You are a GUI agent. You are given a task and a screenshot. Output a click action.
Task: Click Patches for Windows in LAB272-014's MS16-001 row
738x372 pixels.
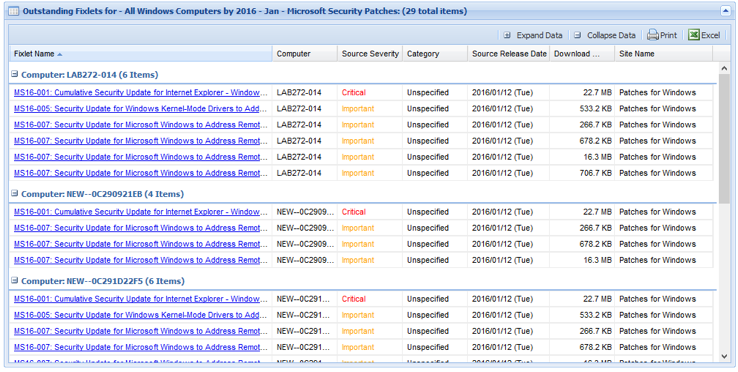pos(657,92)
